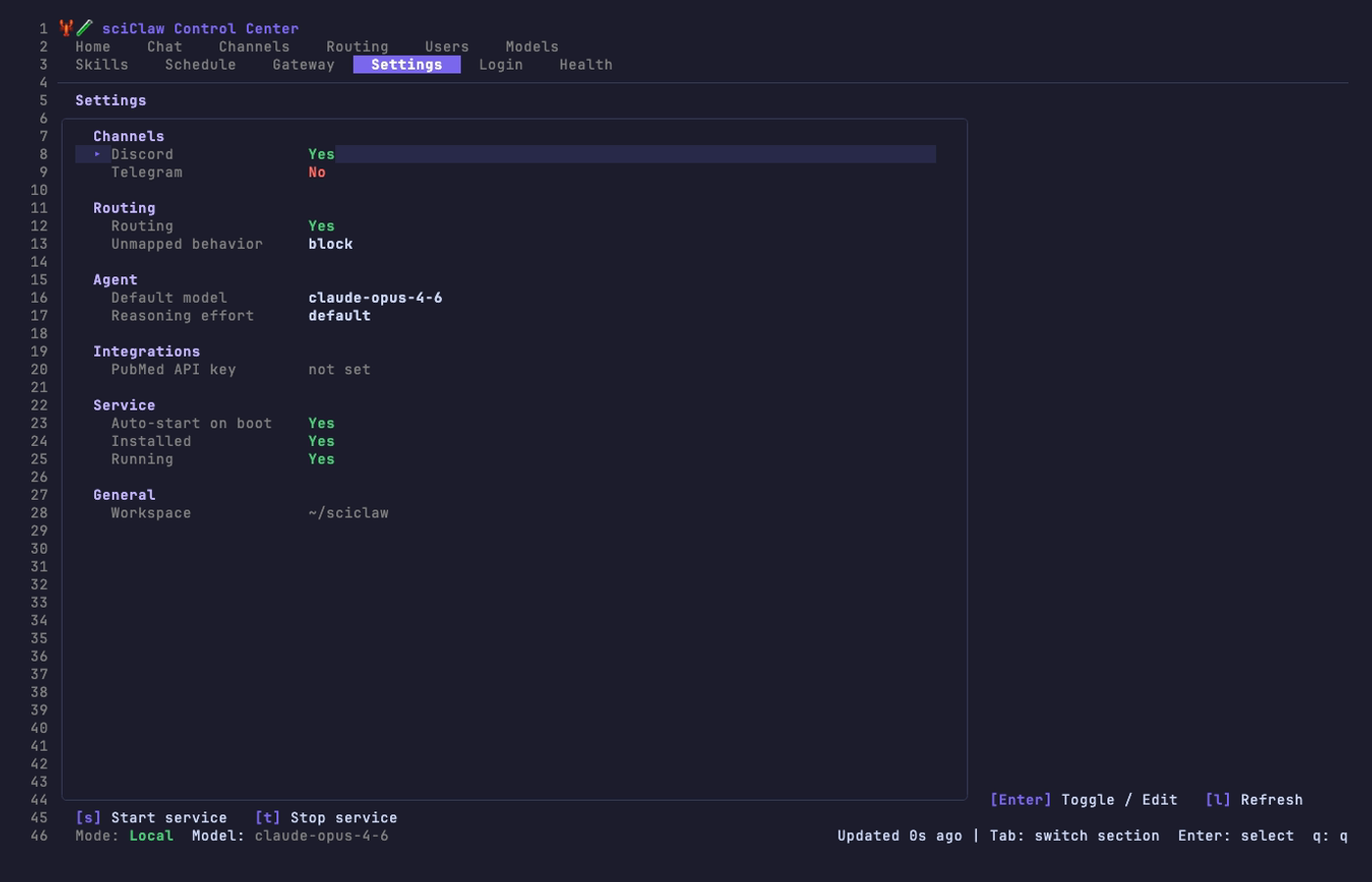Switch to the Gateway tab
Image resolution: width=1372 pixels, height=882 pixels.
tap(304, 64)
